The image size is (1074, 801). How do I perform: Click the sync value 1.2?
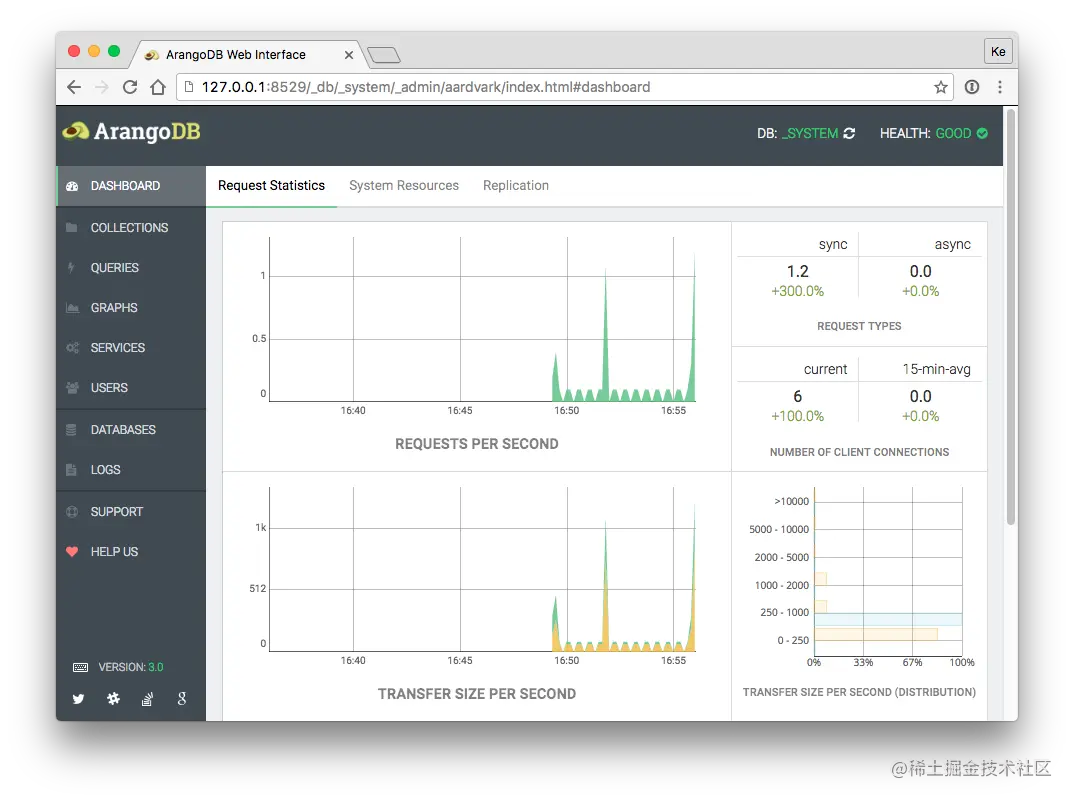coord(797,271)
